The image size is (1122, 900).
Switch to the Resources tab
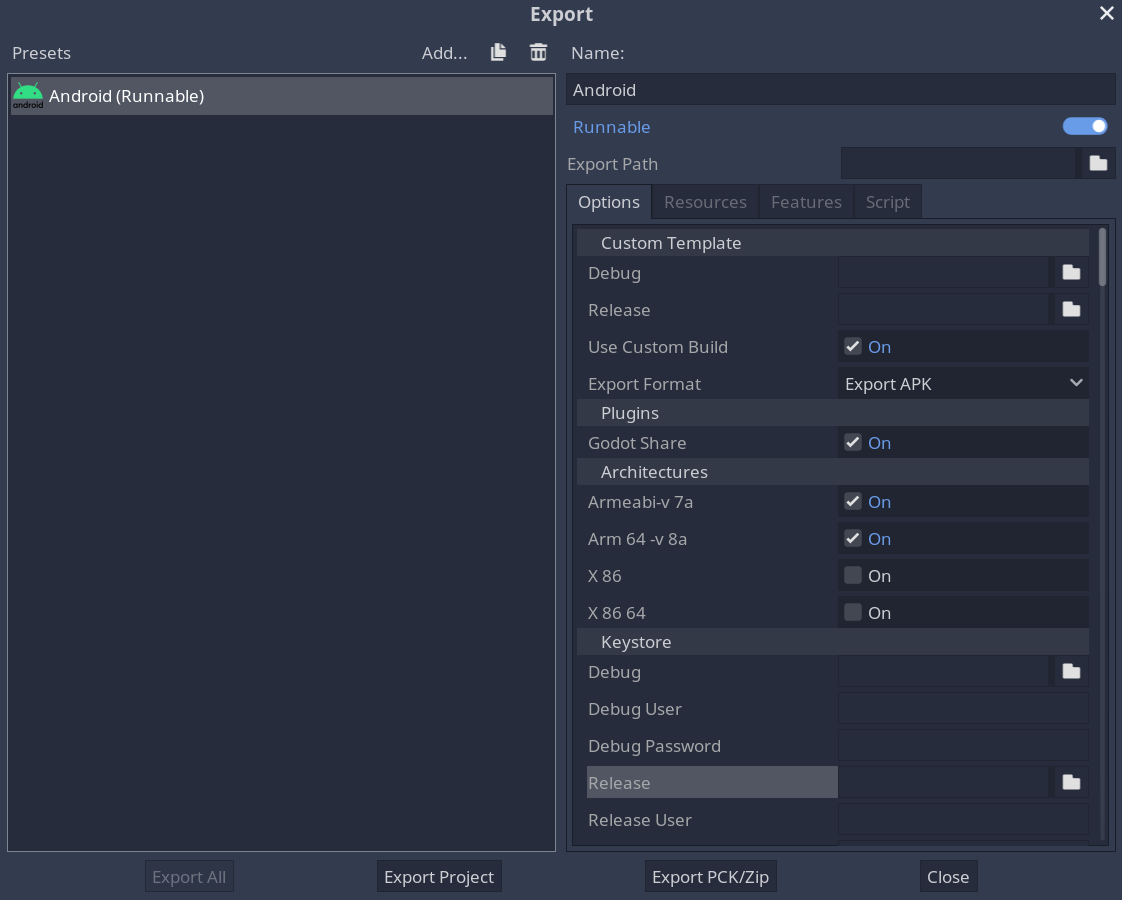coord(704,201)
